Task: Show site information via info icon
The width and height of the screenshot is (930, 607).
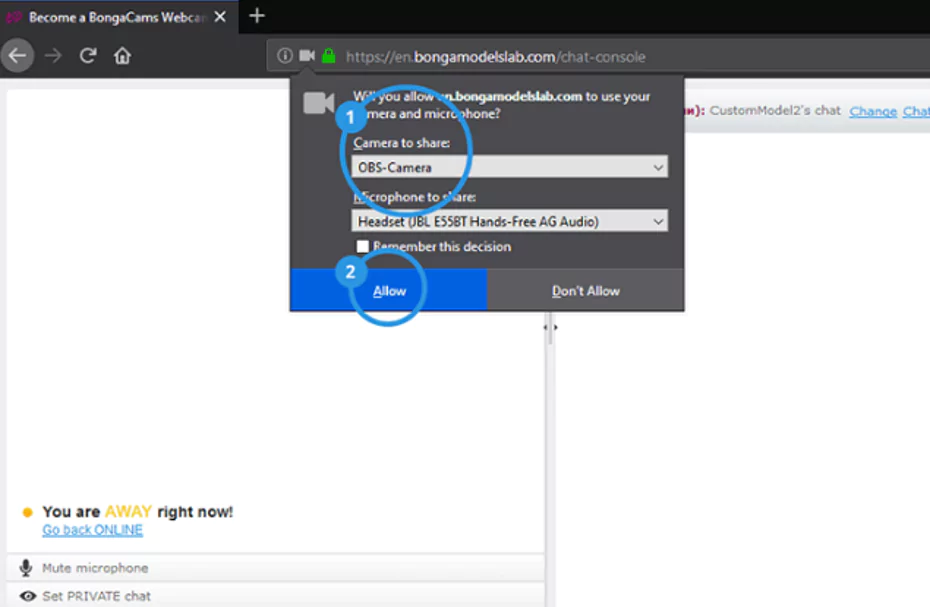Action: (285, 56)
